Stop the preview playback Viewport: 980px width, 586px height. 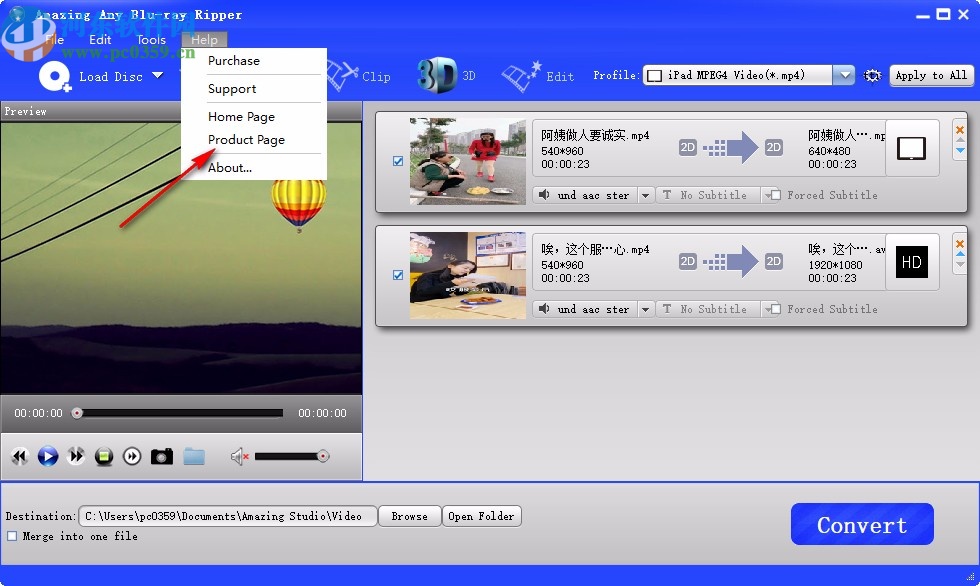coord(104,456)
